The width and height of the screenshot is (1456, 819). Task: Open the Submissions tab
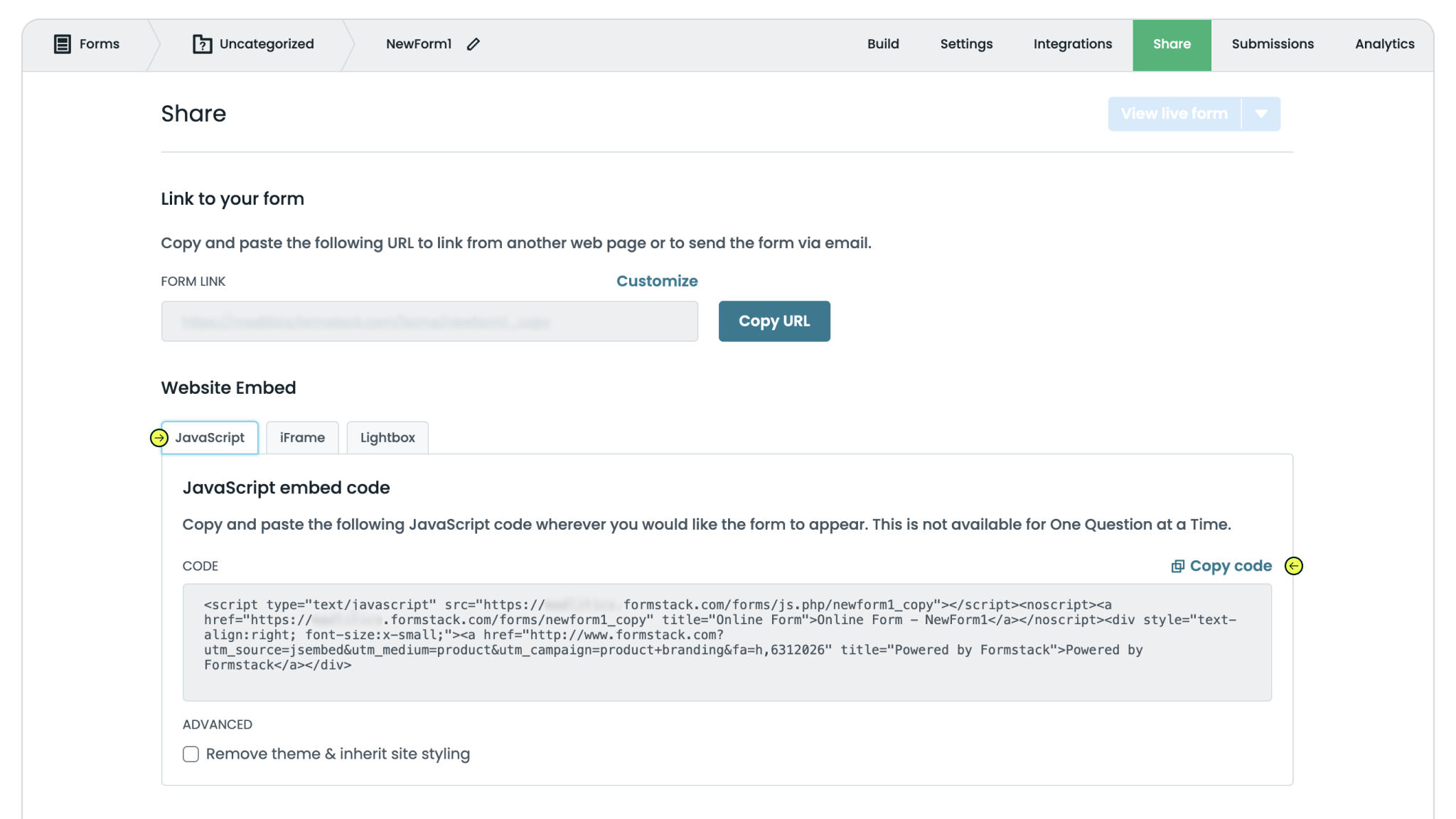pos(1273,44)
